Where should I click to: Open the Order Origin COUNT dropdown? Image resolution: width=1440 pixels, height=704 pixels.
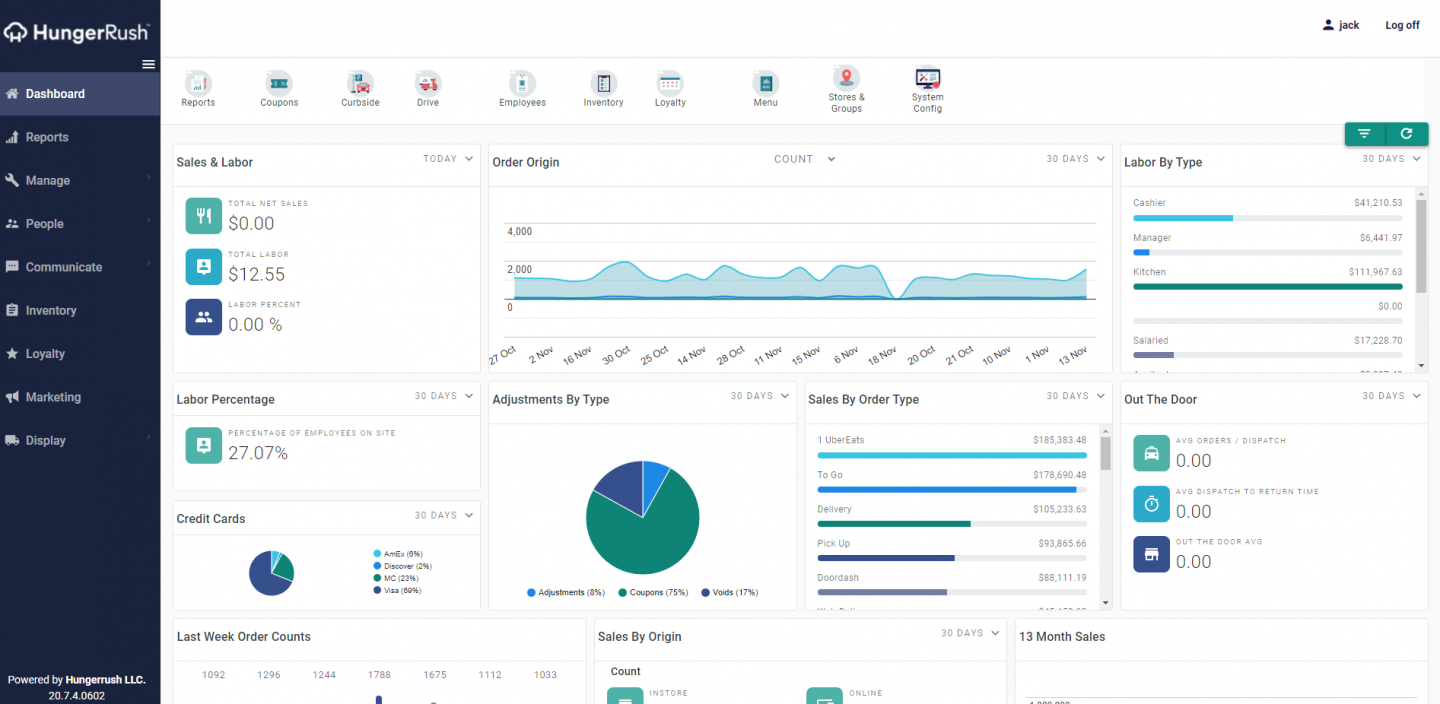pos(805,159)
